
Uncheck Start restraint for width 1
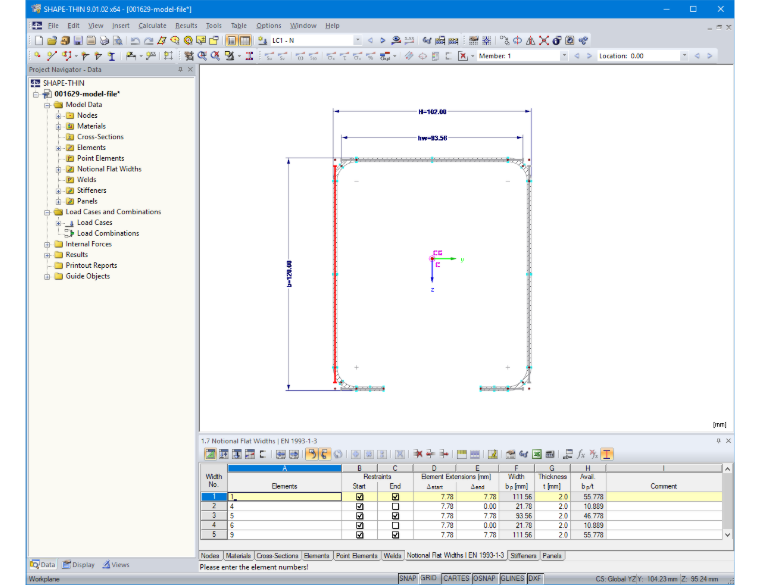pos(359,497)
